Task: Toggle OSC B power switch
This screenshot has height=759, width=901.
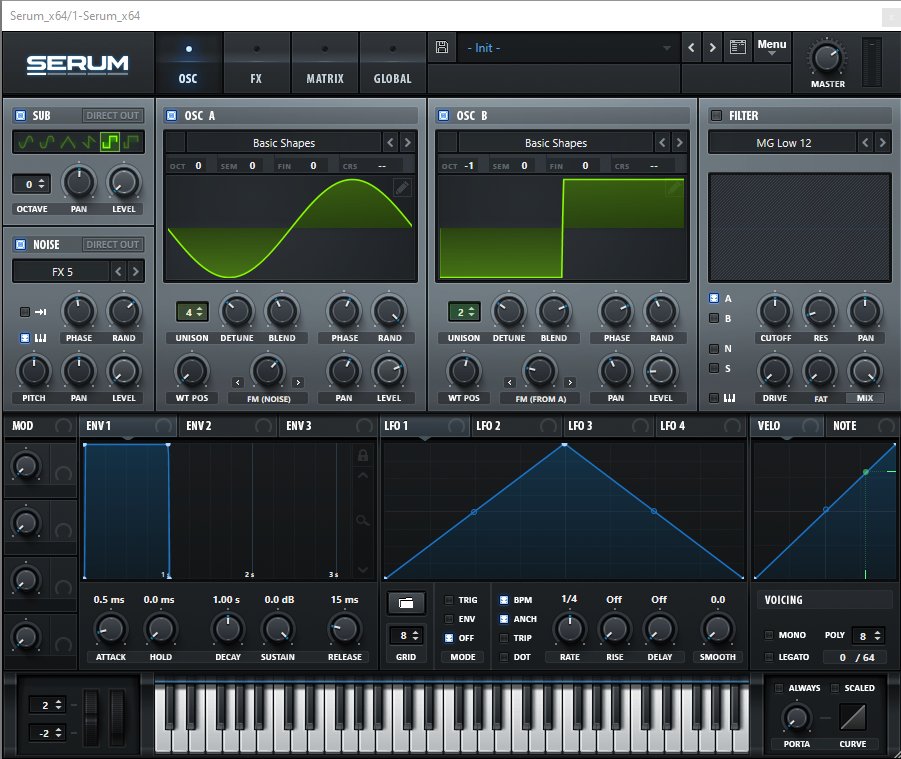Action: point(444,115)
